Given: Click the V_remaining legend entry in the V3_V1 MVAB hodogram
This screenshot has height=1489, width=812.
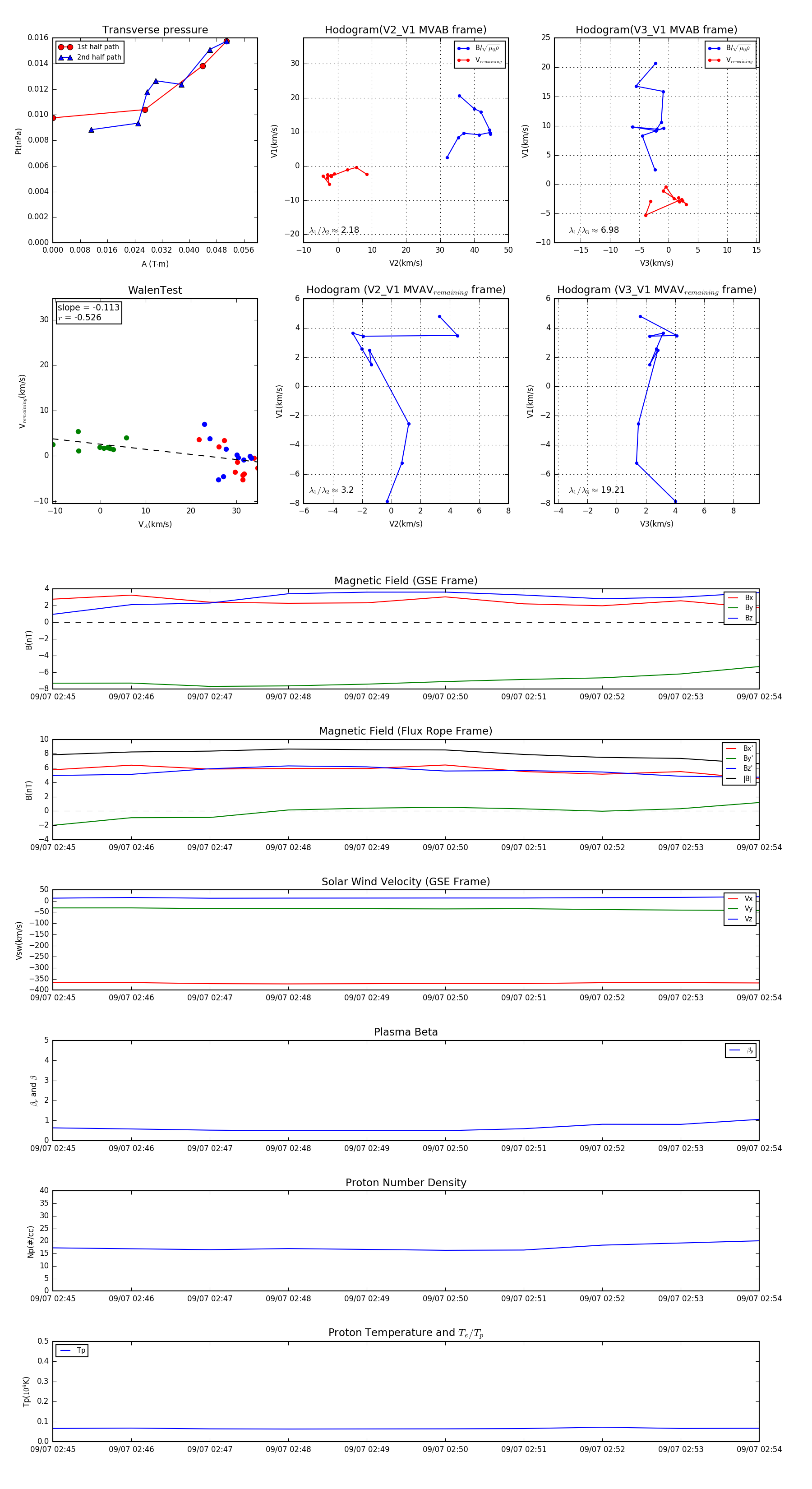Looking at the screenshot, I should point(730,60).
